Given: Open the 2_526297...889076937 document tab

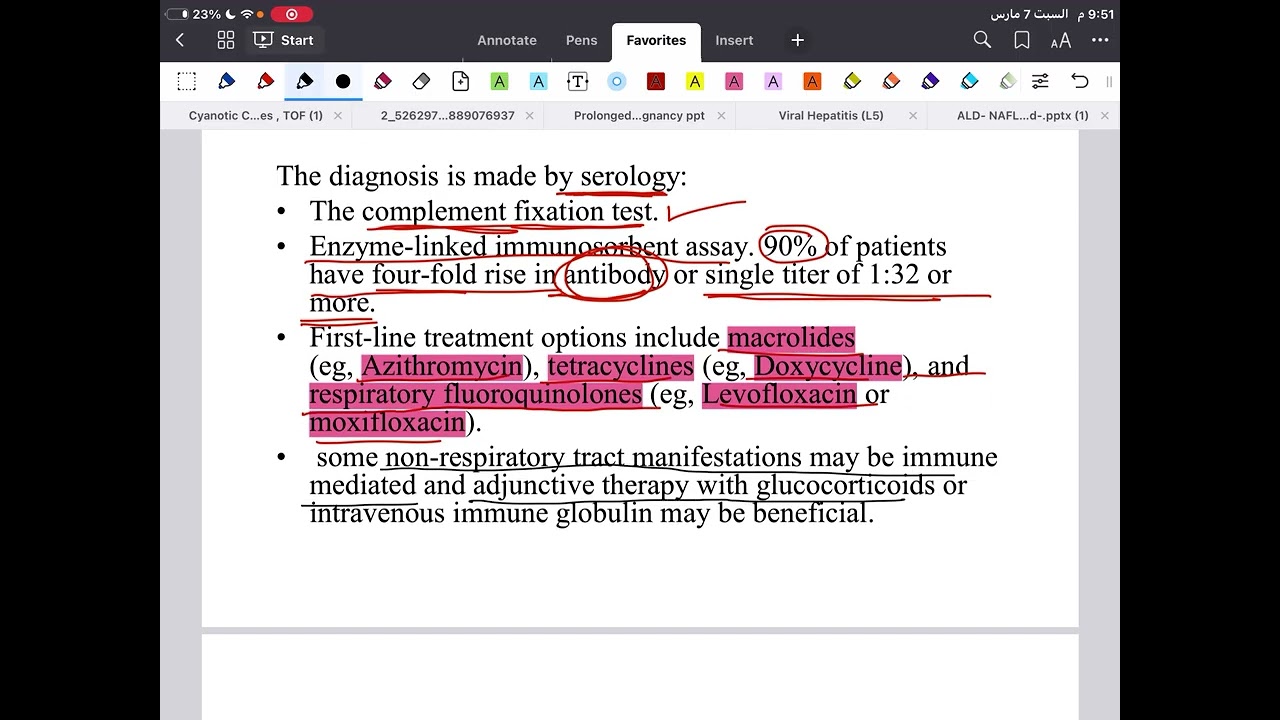Looking at the screenshot, I should [447, 115].
